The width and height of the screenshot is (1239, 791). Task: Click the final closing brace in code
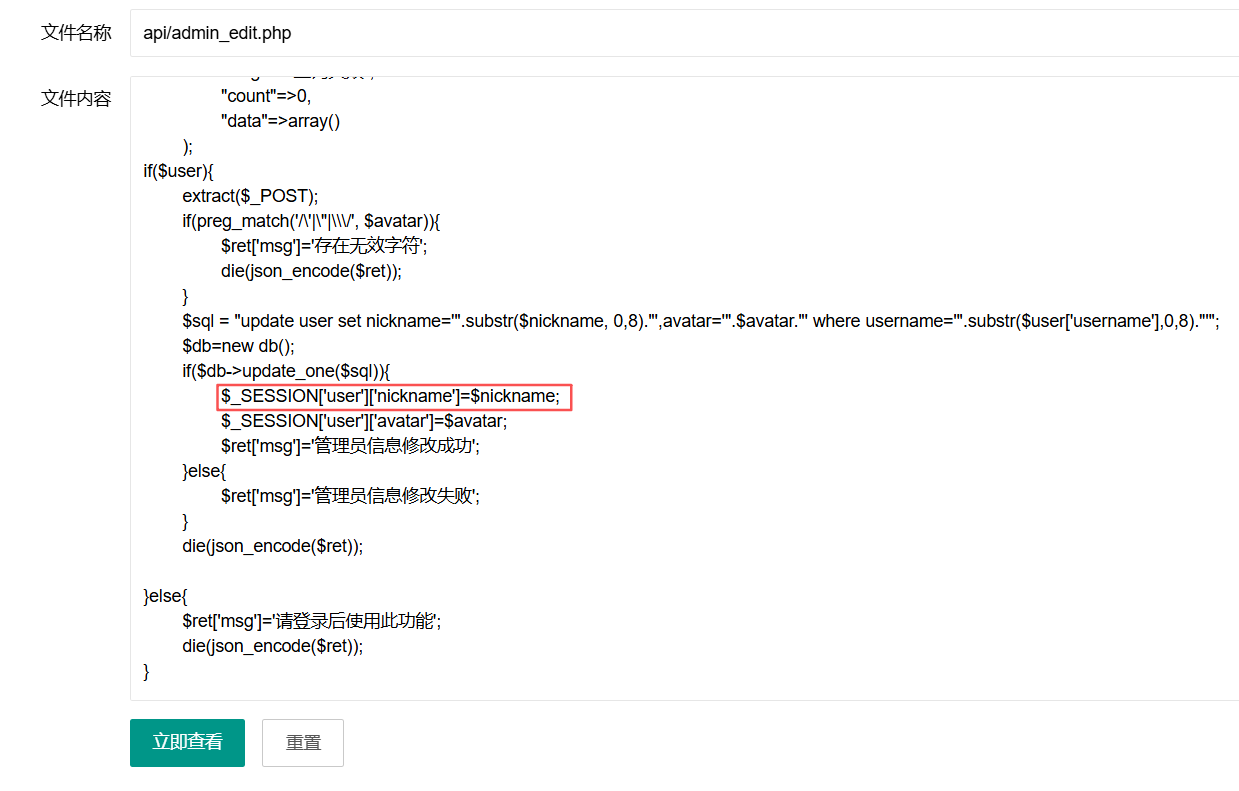coord(146,671)
